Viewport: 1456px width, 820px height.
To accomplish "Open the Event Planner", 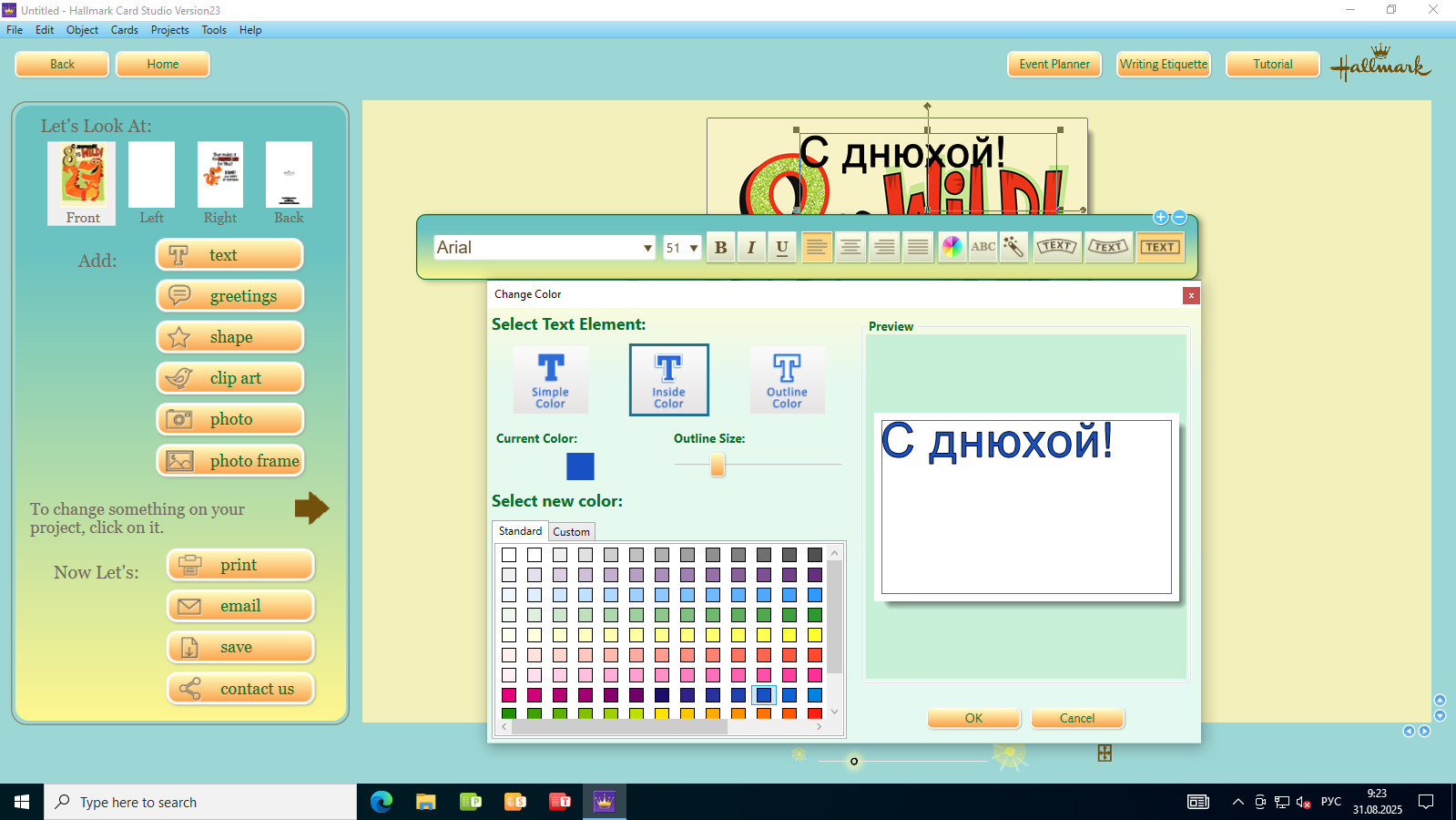I will 1054,65.
